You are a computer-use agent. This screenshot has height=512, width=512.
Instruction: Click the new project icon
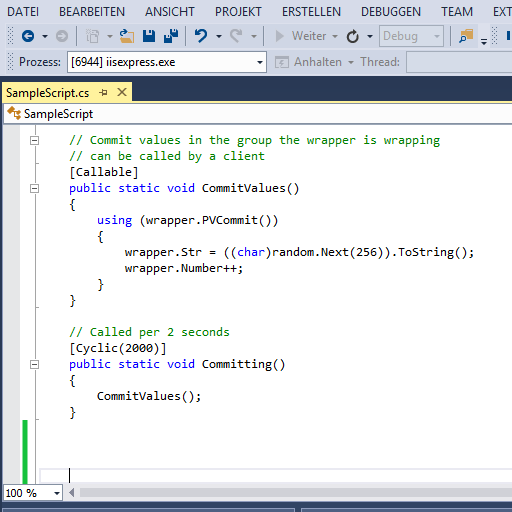(x=93, y=36)
